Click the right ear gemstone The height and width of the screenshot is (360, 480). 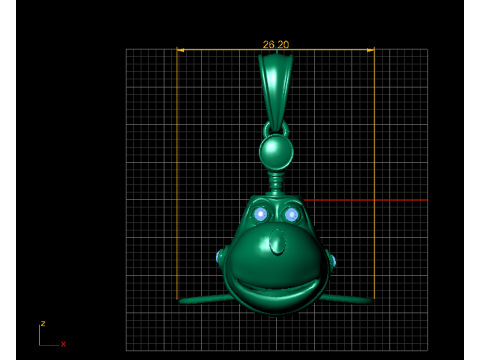click(333, 261)
